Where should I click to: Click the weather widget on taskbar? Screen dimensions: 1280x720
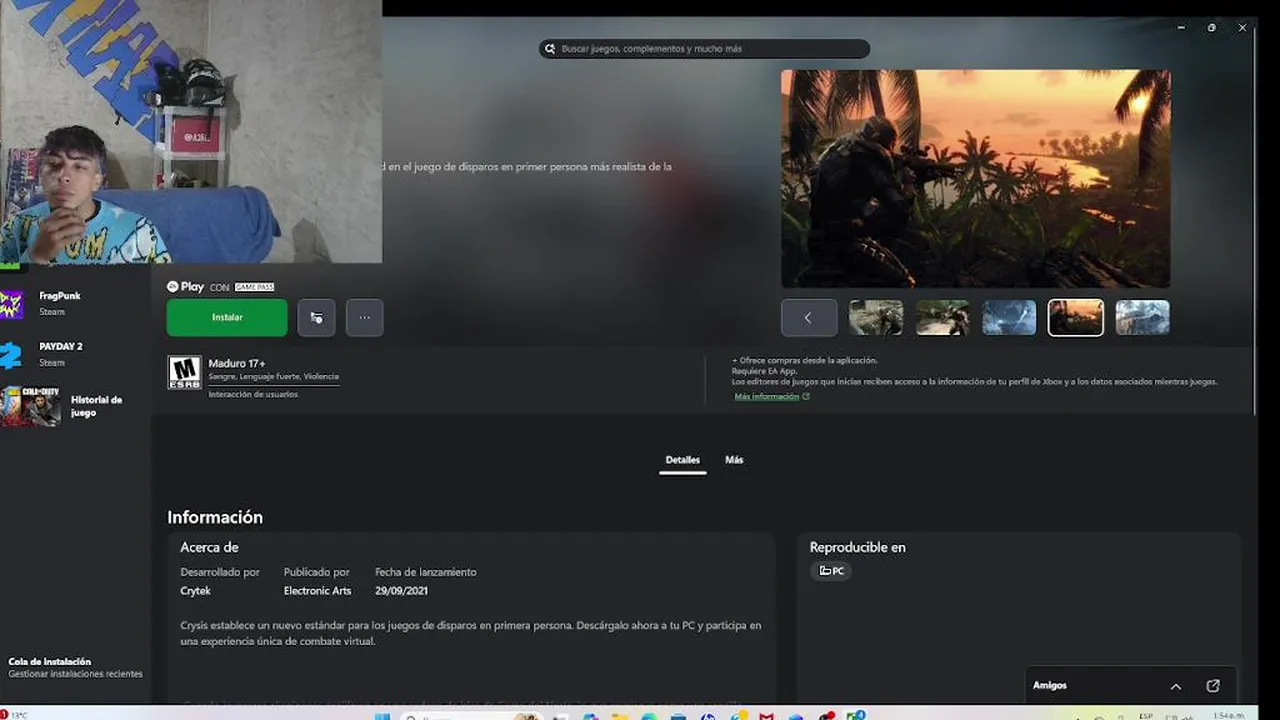[15, 715]
